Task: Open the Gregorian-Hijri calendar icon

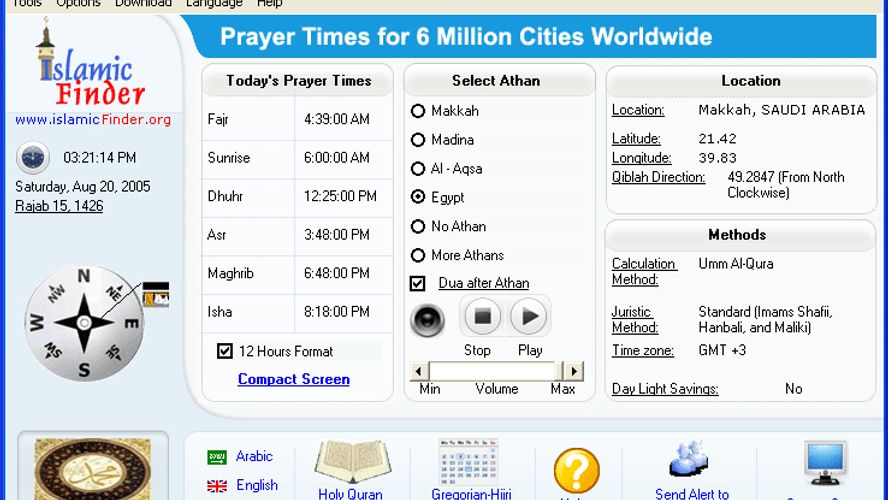Action: [x=468, y=461]
